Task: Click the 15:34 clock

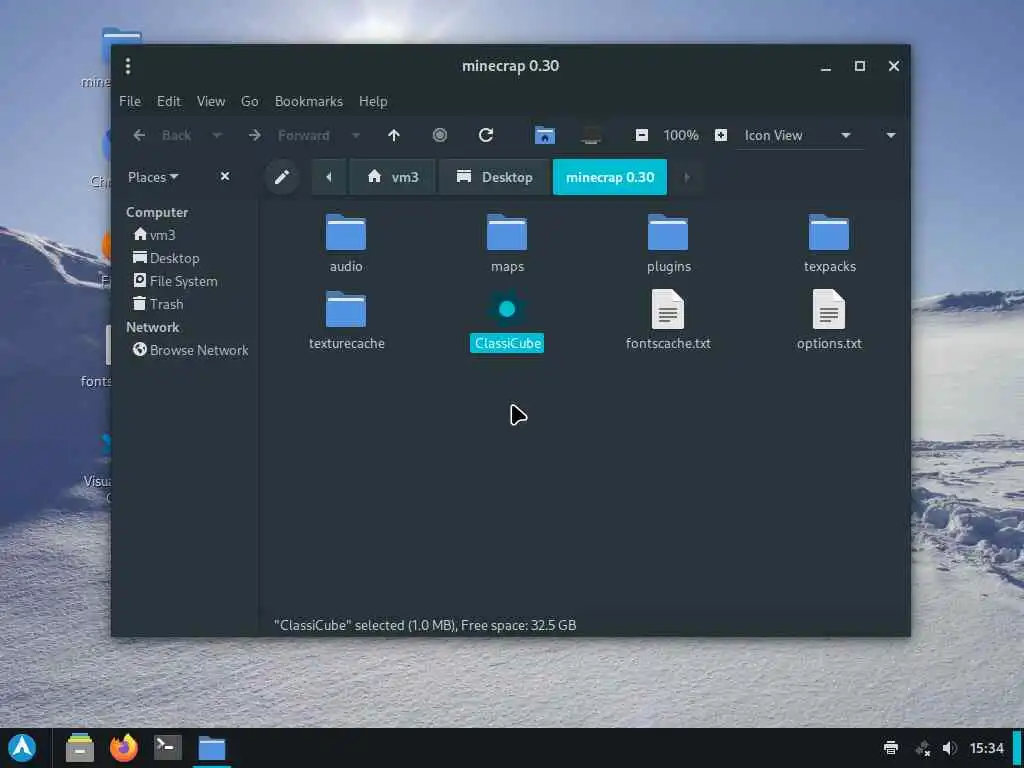Action: coord(986,748)
